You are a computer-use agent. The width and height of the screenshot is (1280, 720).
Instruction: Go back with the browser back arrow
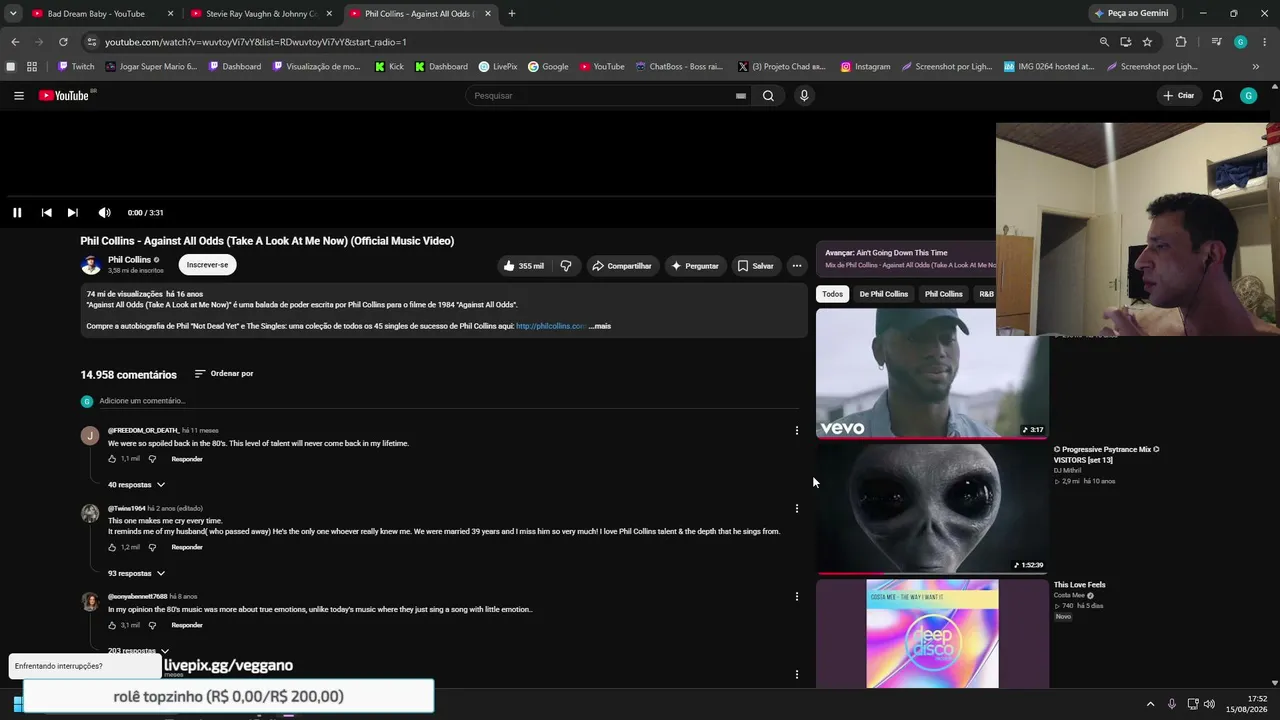coord(15,42)
